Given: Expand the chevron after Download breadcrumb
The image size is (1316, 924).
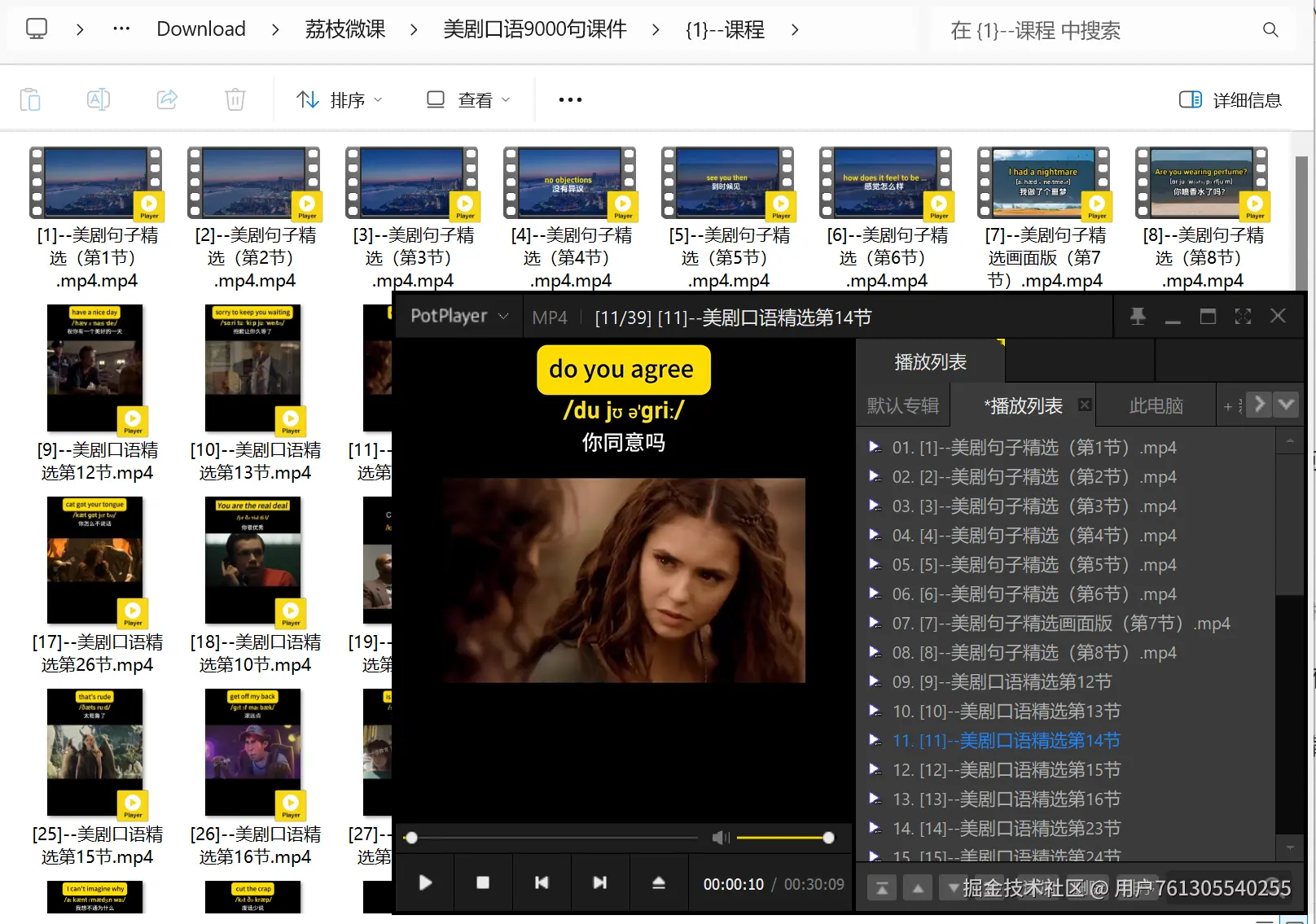Looking at the screenshot, I should [x=275, y=29].
